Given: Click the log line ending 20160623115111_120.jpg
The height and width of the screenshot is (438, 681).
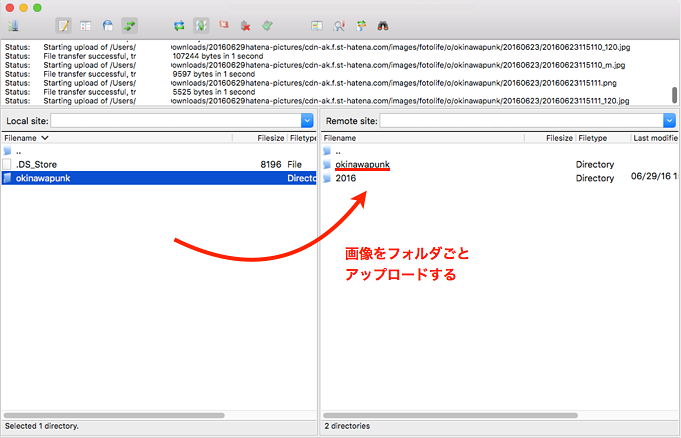Looking at the screenshot, I should click(x=317, y=101).
